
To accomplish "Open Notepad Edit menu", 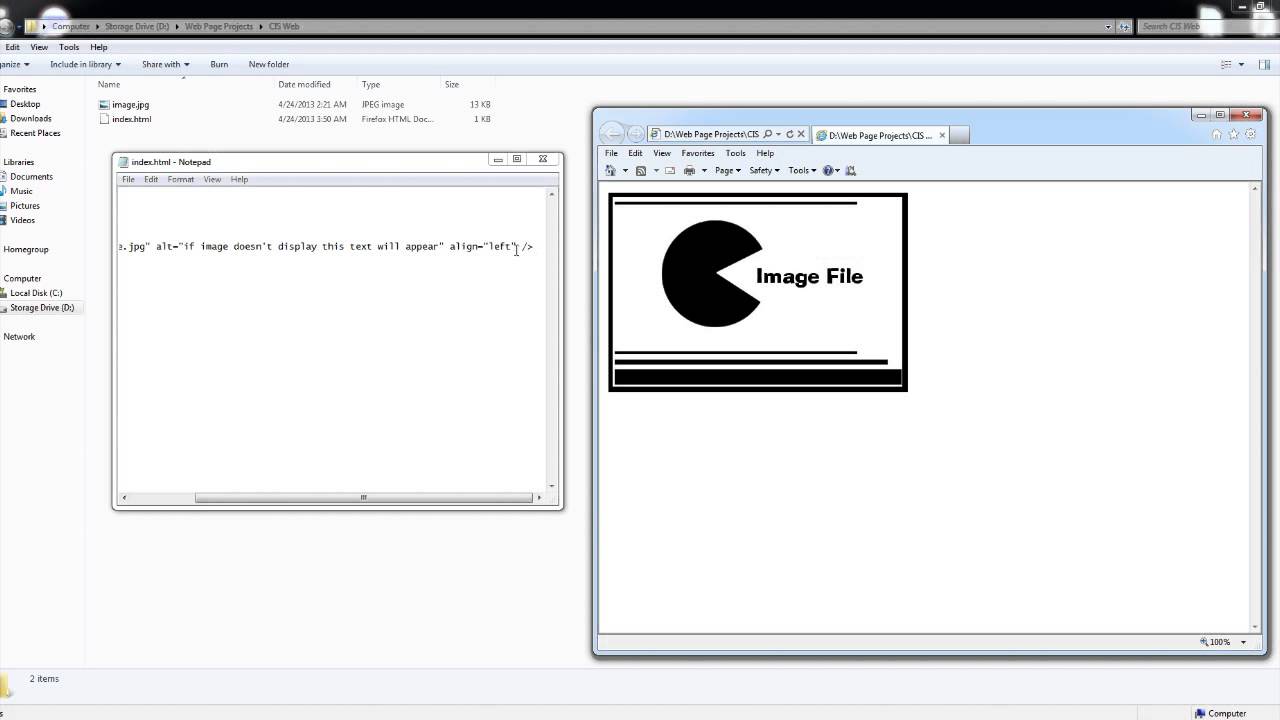I will click(x=151, y=179).
